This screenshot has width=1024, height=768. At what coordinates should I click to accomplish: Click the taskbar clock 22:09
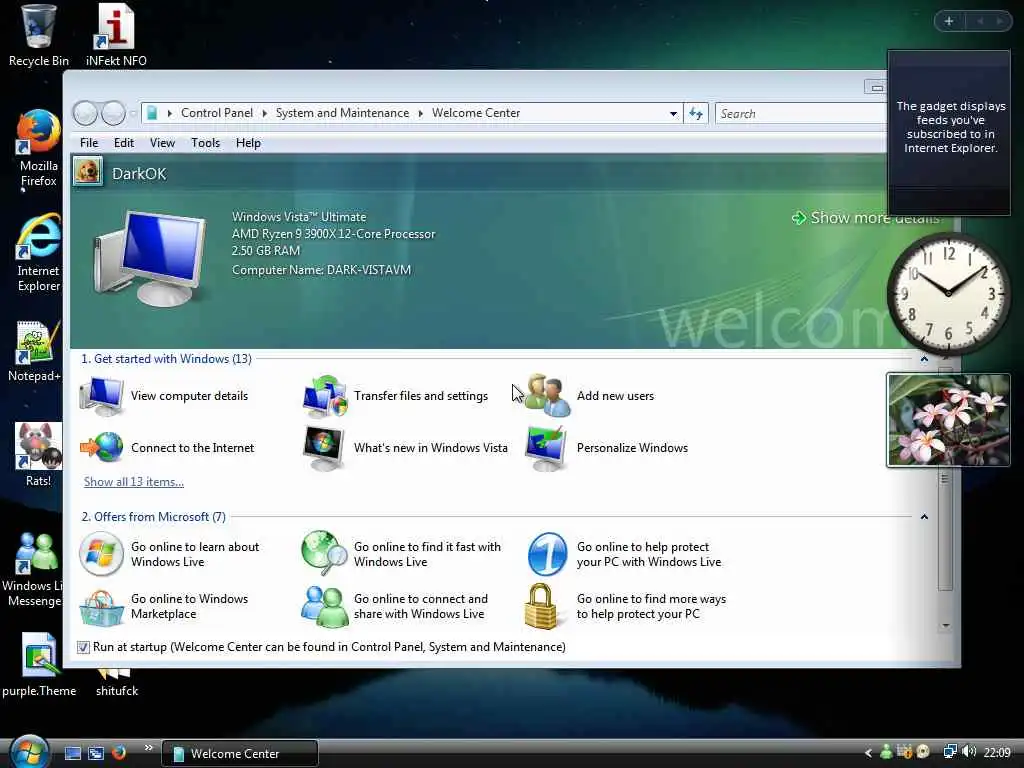point(997,753)
